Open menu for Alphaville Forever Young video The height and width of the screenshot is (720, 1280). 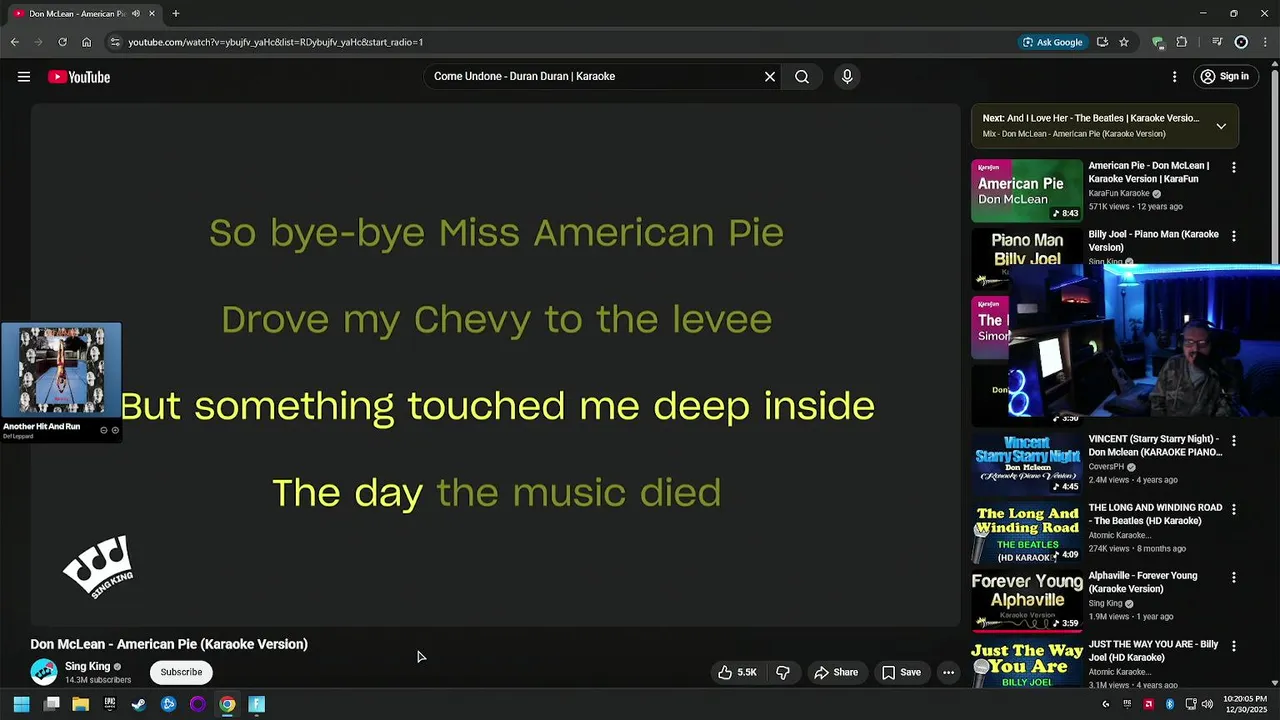tap(1234, 578)
